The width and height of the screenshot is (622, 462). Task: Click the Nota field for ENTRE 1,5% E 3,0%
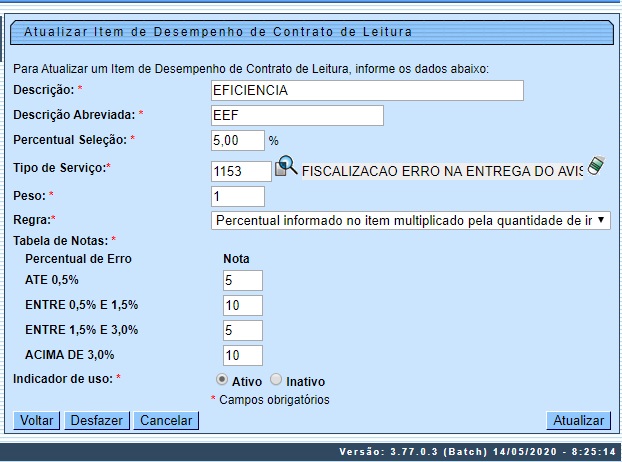pyautogui.click(x=242, y=330)
